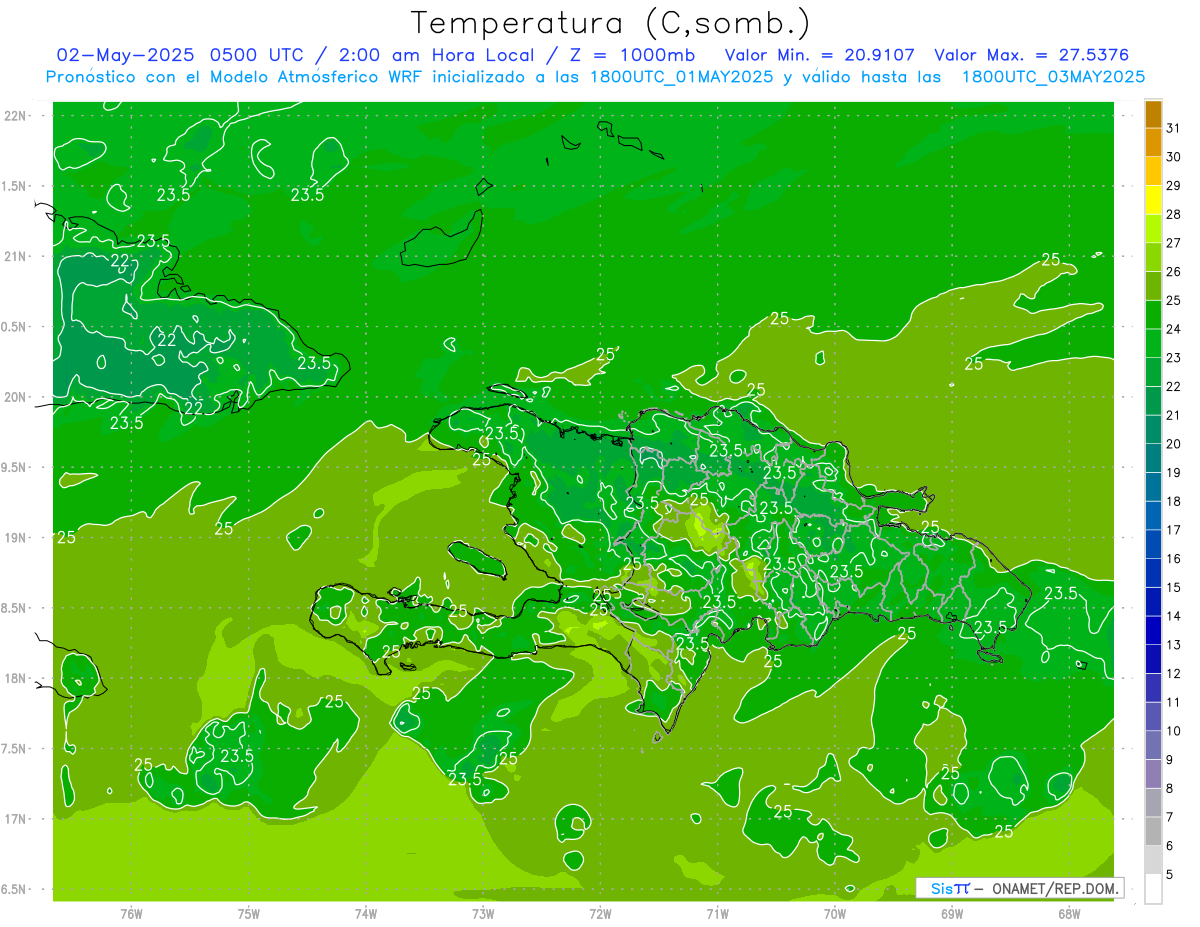Click the 'ONAMET/REP.DOM.' credit label
This screenshot has width=1200, height=927.
coord(1054,888)
